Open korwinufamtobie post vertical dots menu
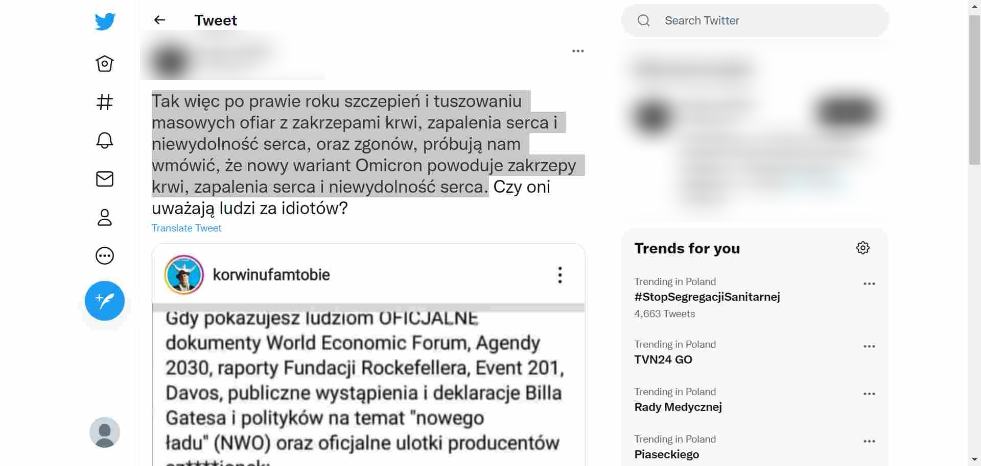The height and width of the screenshot is (466, 981). click(560, 275)
